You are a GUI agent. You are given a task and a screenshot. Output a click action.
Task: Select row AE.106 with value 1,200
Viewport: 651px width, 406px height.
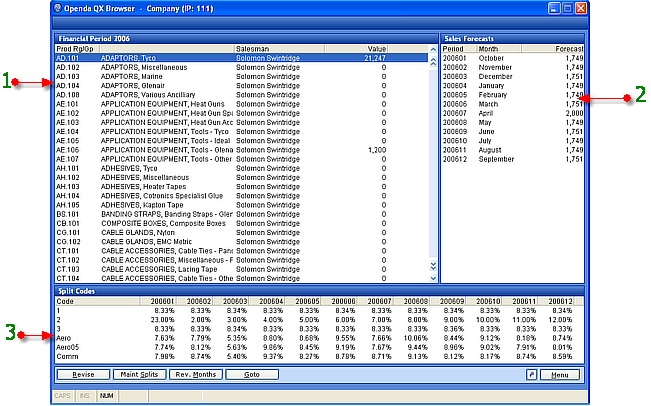242,150
